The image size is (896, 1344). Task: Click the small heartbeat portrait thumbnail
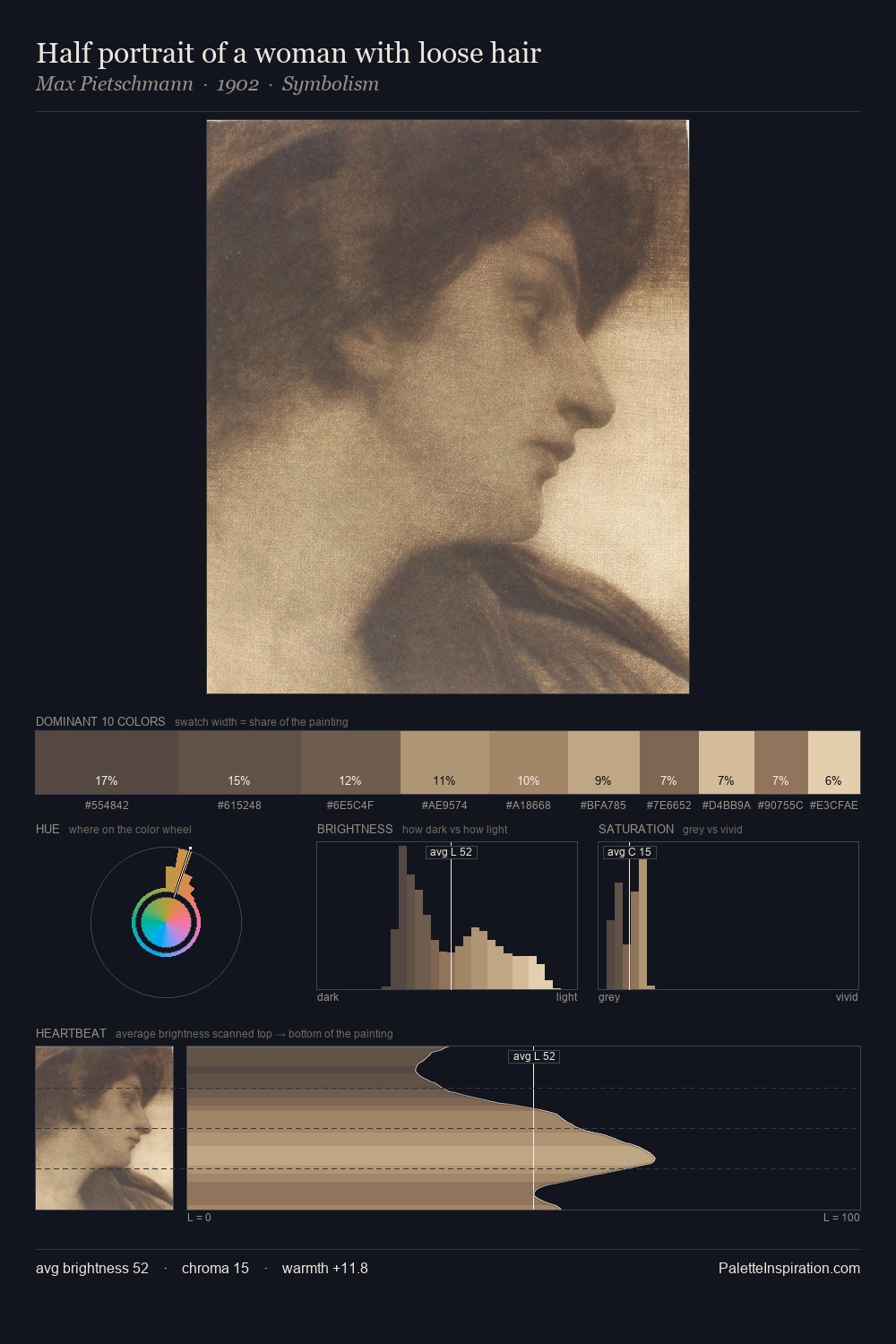click(105, 1128)
